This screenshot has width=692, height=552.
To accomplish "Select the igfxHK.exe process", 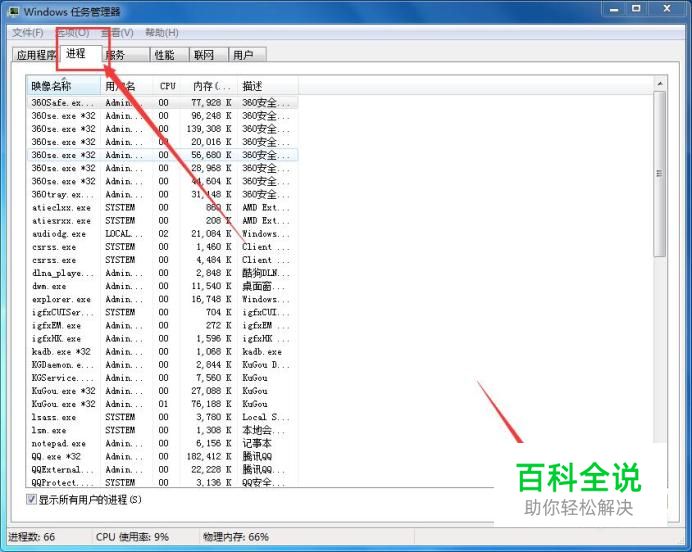I will [162, 338].
